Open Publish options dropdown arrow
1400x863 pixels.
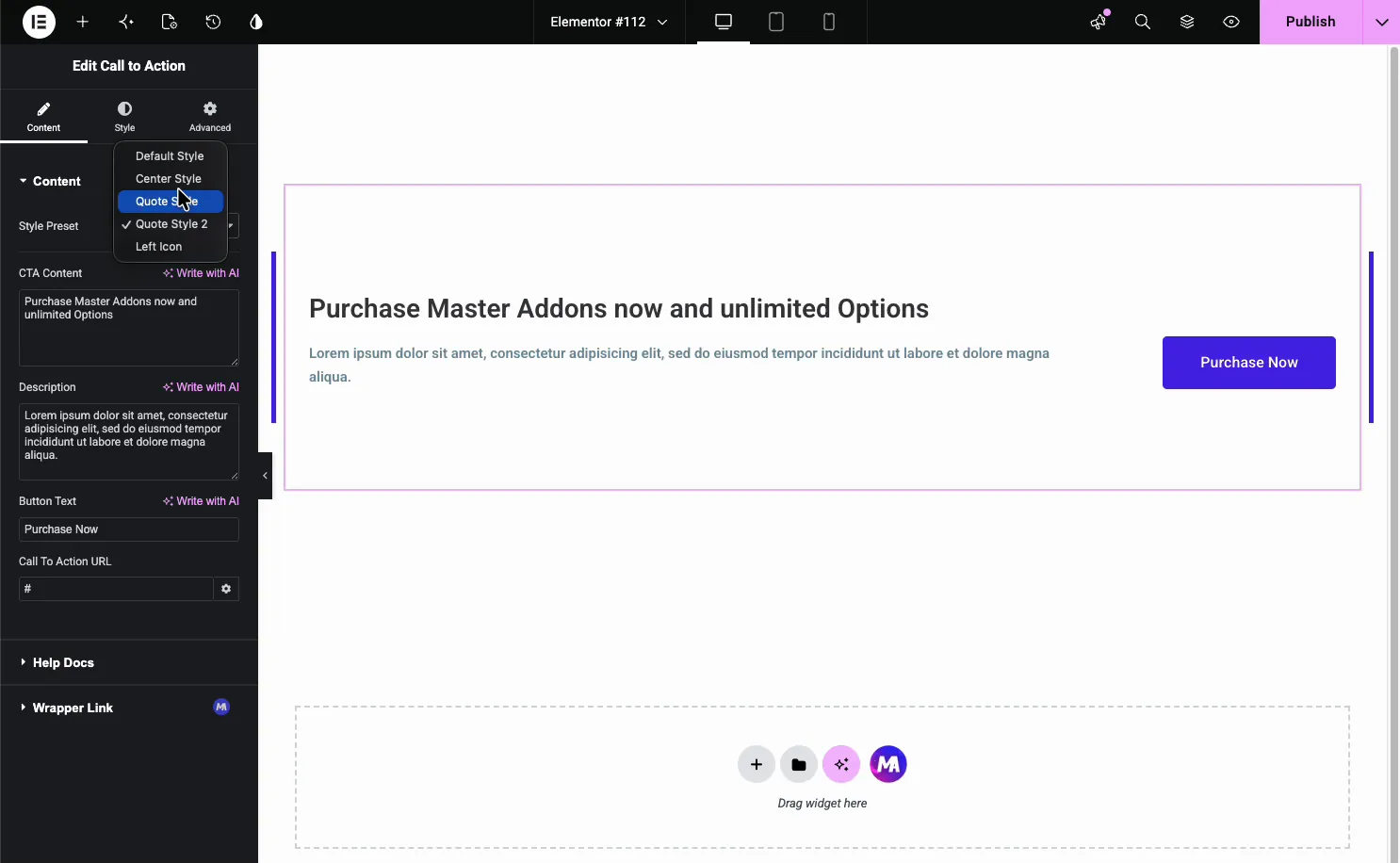pos(1381,22)
